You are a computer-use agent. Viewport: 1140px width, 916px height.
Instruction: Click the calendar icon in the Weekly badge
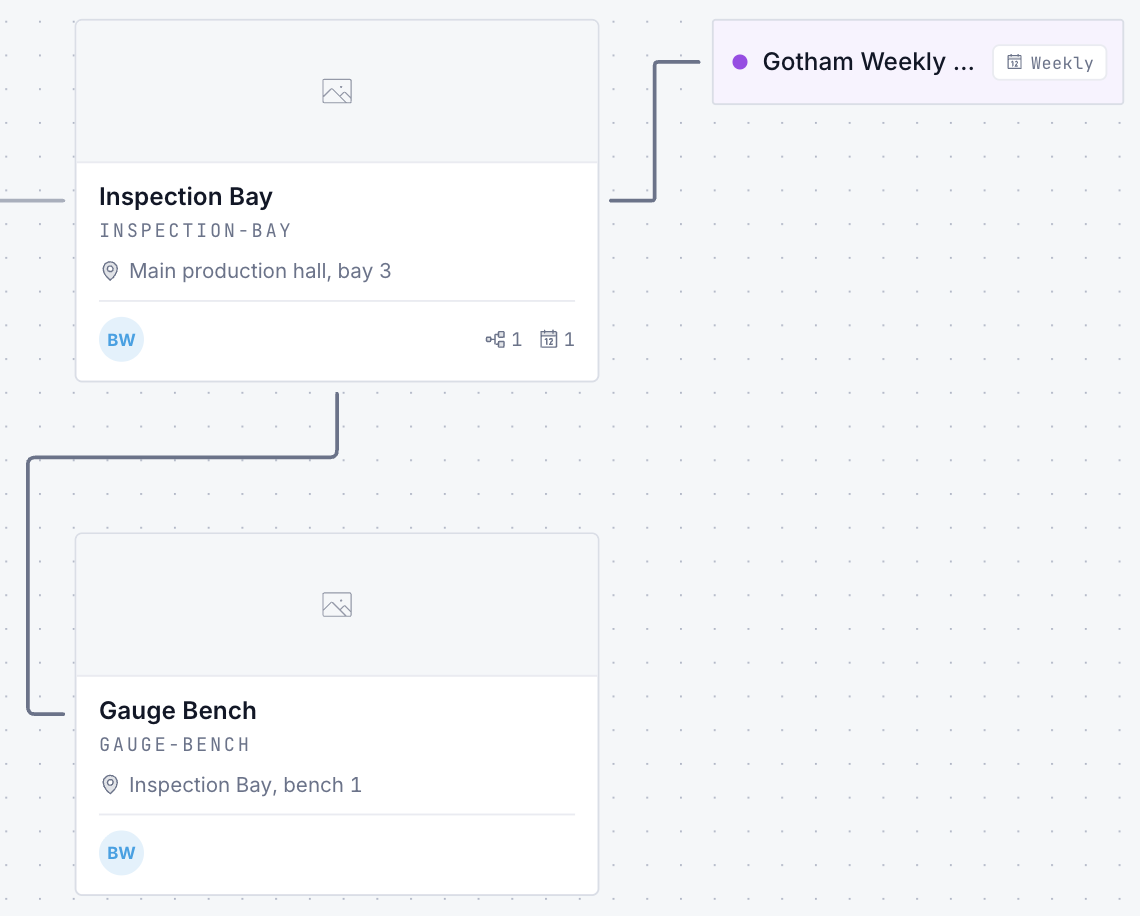click(1014, 63)
